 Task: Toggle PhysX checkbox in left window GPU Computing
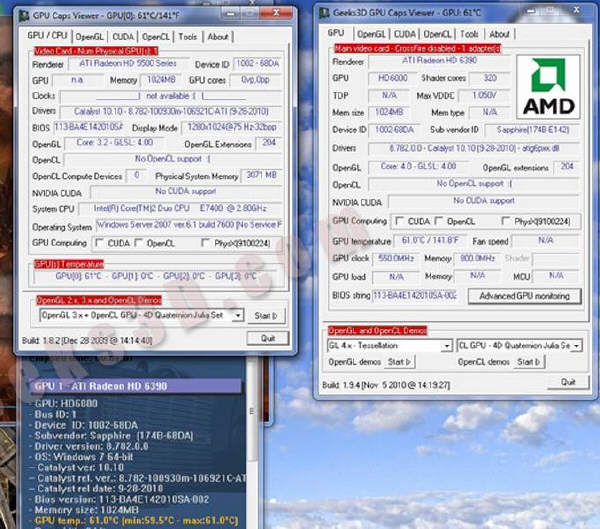(x=205, y=243)
